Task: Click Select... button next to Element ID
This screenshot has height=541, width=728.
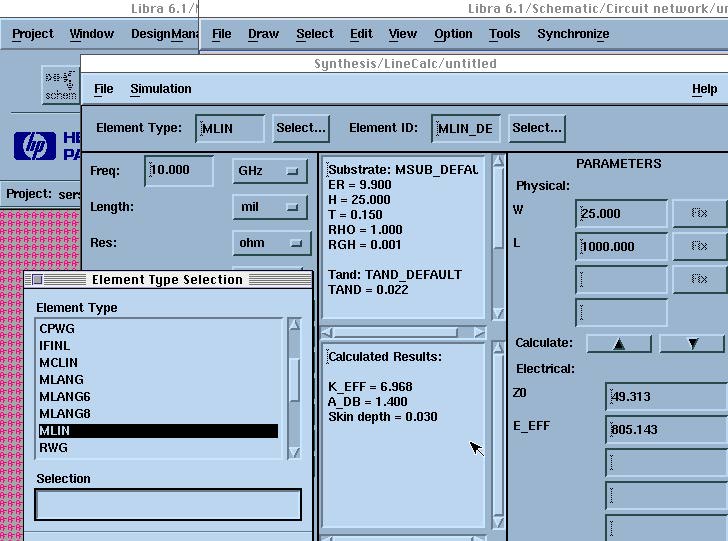Action: pos(537,128)
